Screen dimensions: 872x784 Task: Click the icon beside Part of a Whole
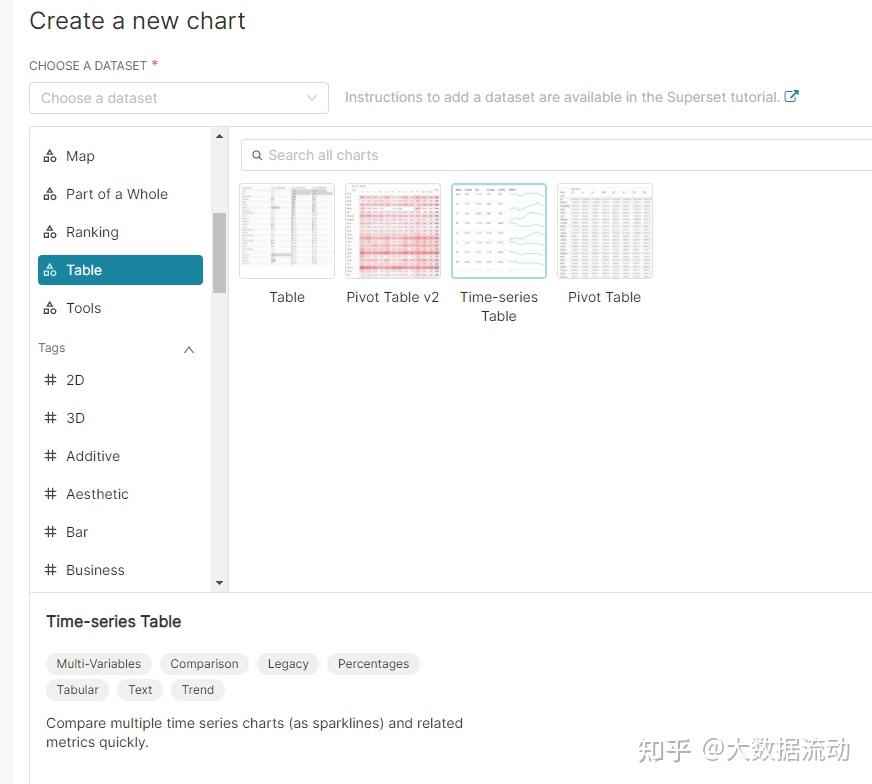[x=51, y=194]
